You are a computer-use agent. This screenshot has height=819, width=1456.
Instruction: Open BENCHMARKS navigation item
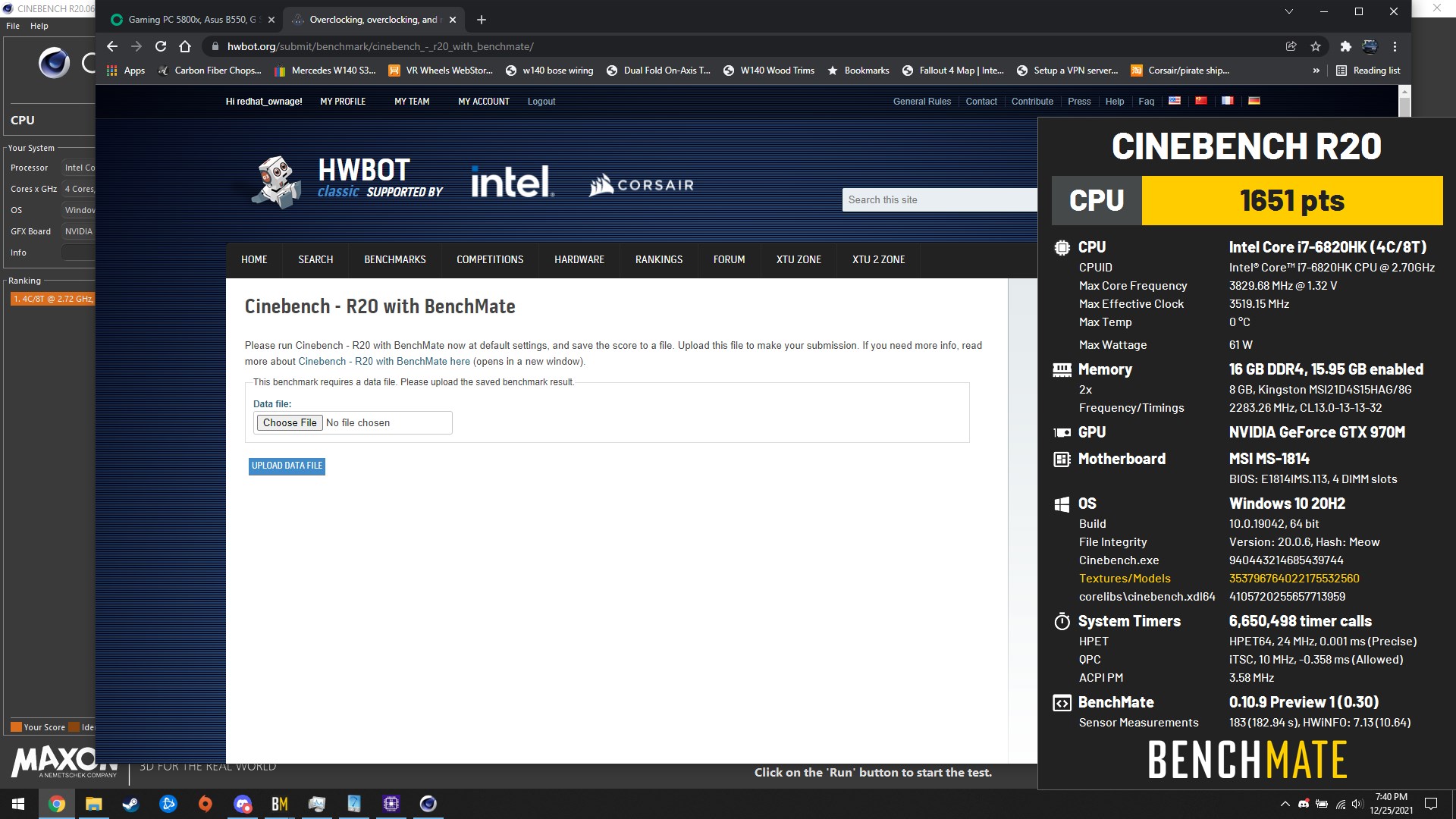395,259
